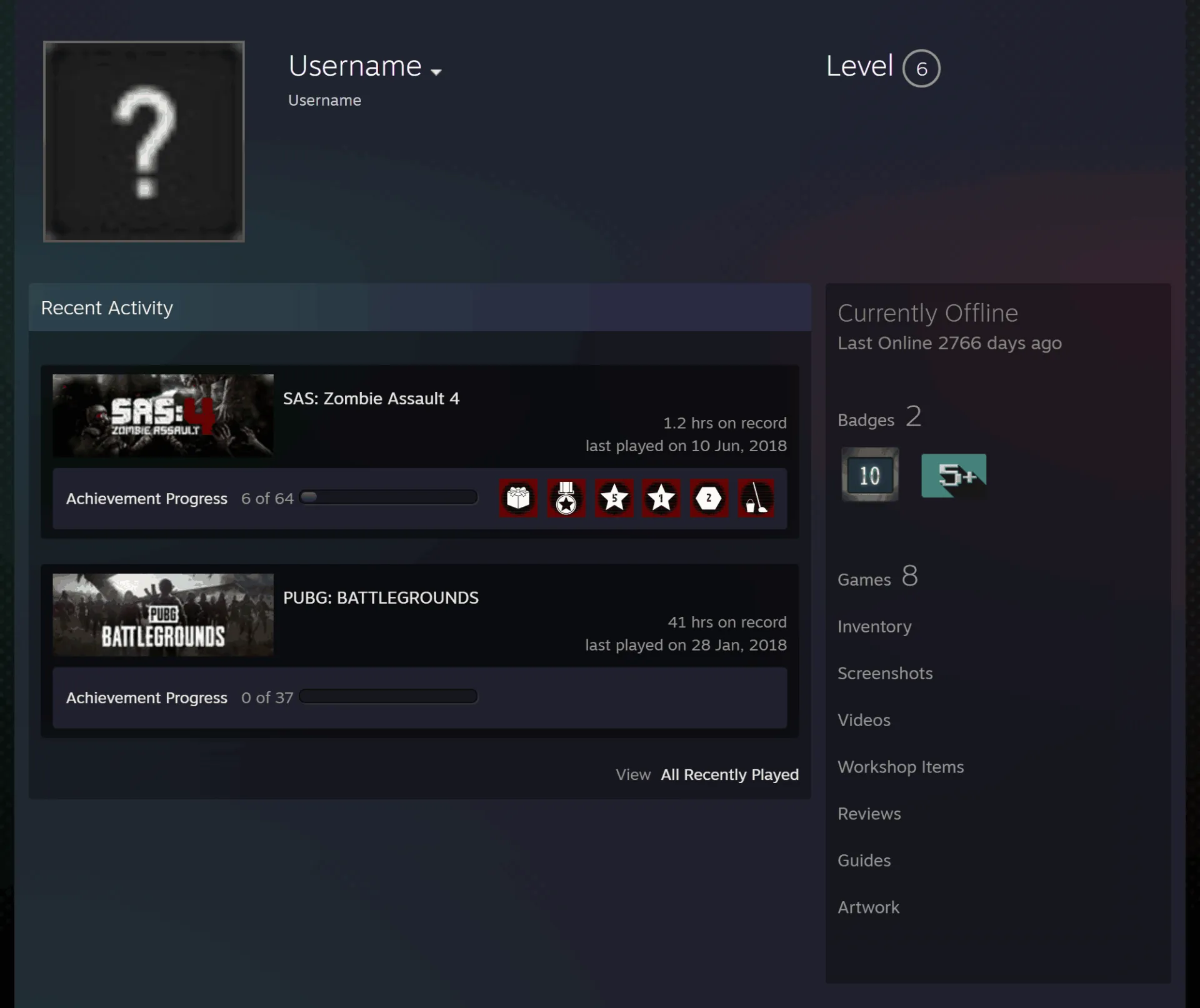Go to Workshop Items
The width and height of the screenshot is (1200, 1008).
pyautogui.click(x=901, y=767)
